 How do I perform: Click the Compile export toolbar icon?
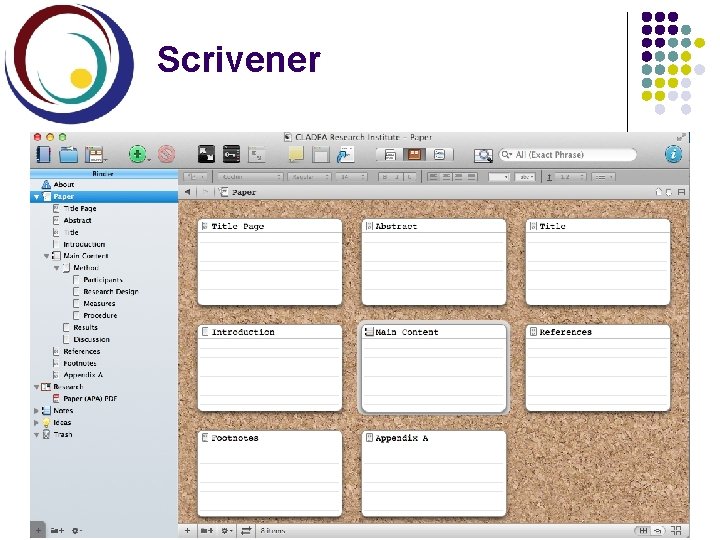(x=345, y=154)
